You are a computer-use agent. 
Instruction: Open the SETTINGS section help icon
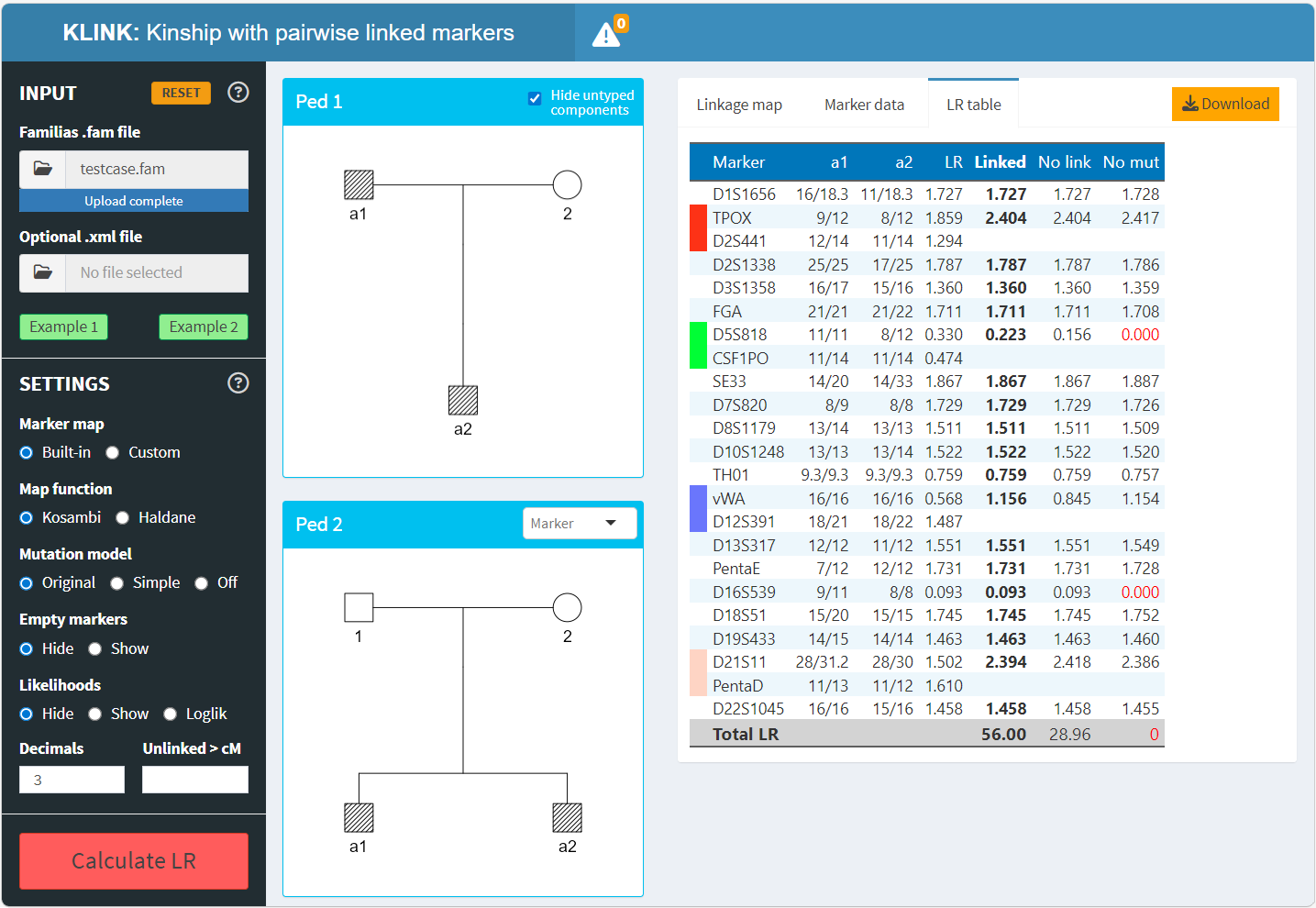coord(238,383)
